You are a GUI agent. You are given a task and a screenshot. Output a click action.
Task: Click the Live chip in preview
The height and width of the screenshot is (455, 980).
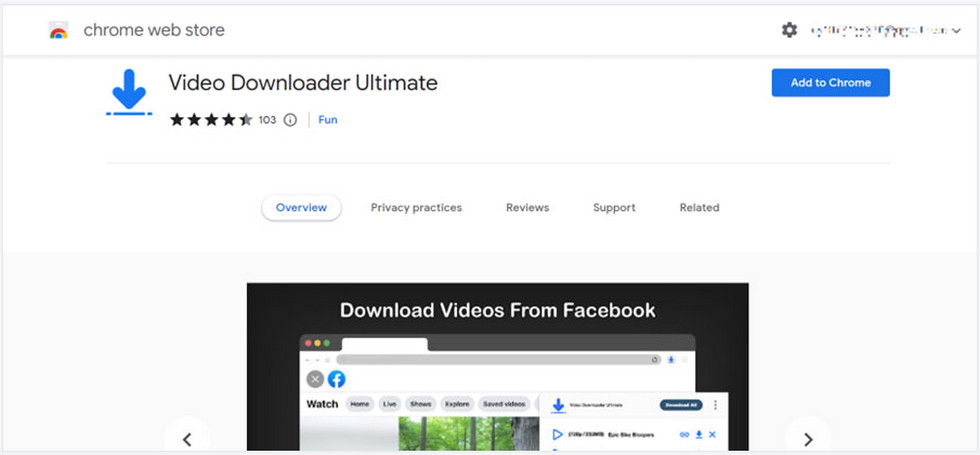coord(390,404)
